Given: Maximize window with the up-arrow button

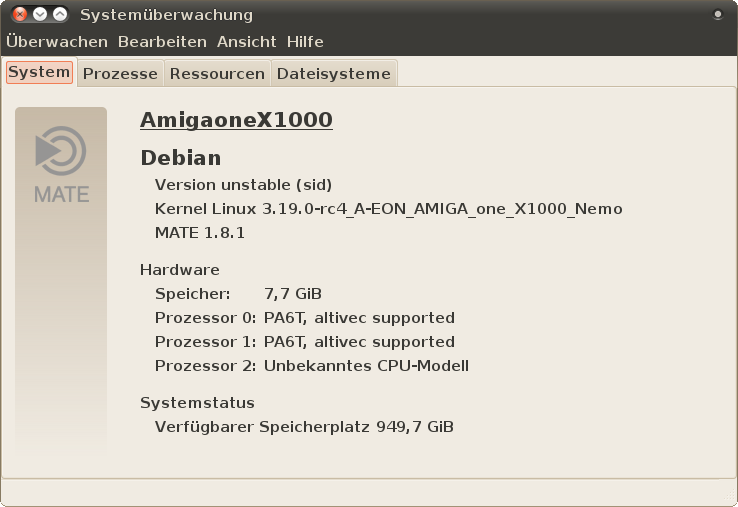Looking at the screenshot, I should tap(60, 15).
